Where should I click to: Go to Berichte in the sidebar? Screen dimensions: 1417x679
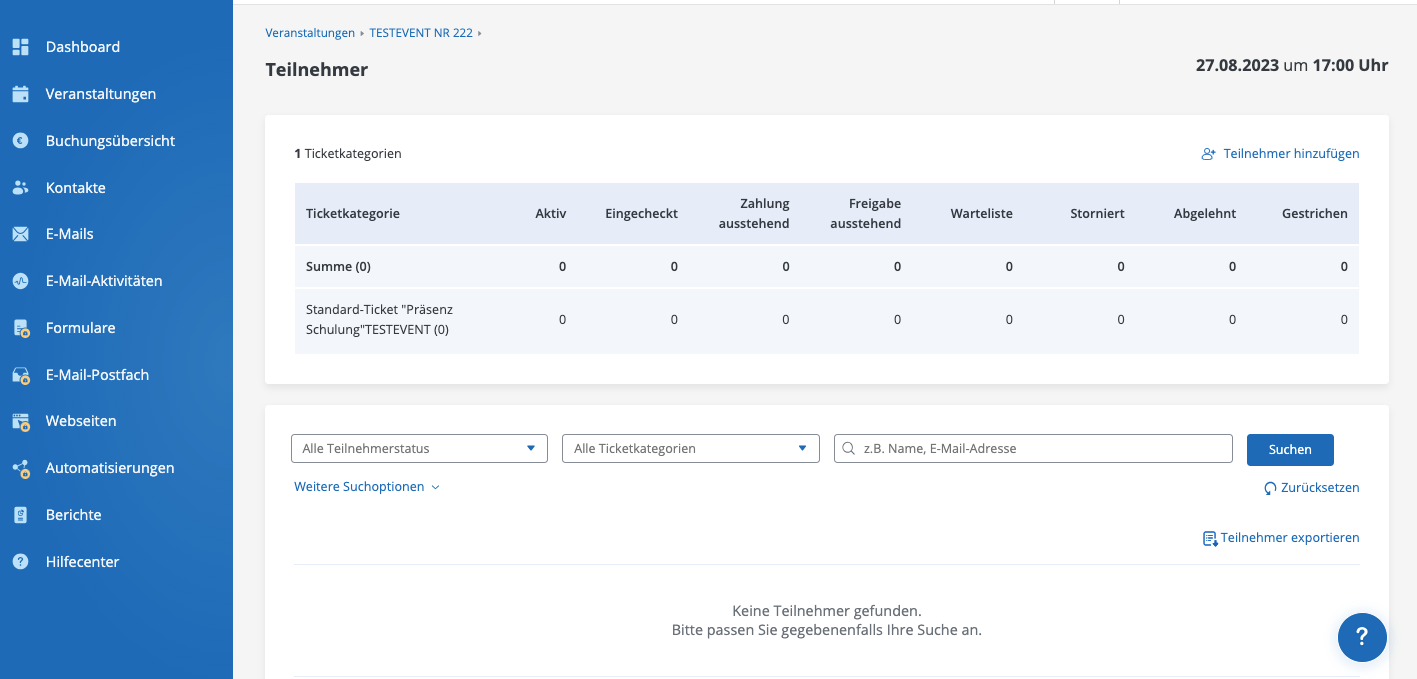click(73, 515)
